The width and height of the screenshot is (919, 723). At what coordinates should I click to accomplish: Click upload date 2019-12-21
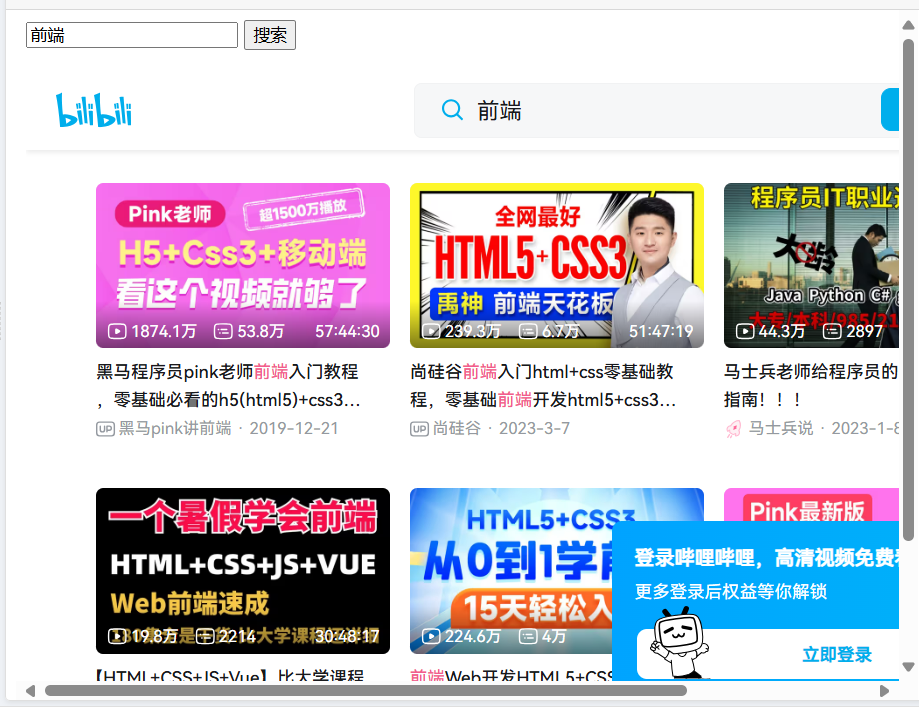[x=294, y=428]
